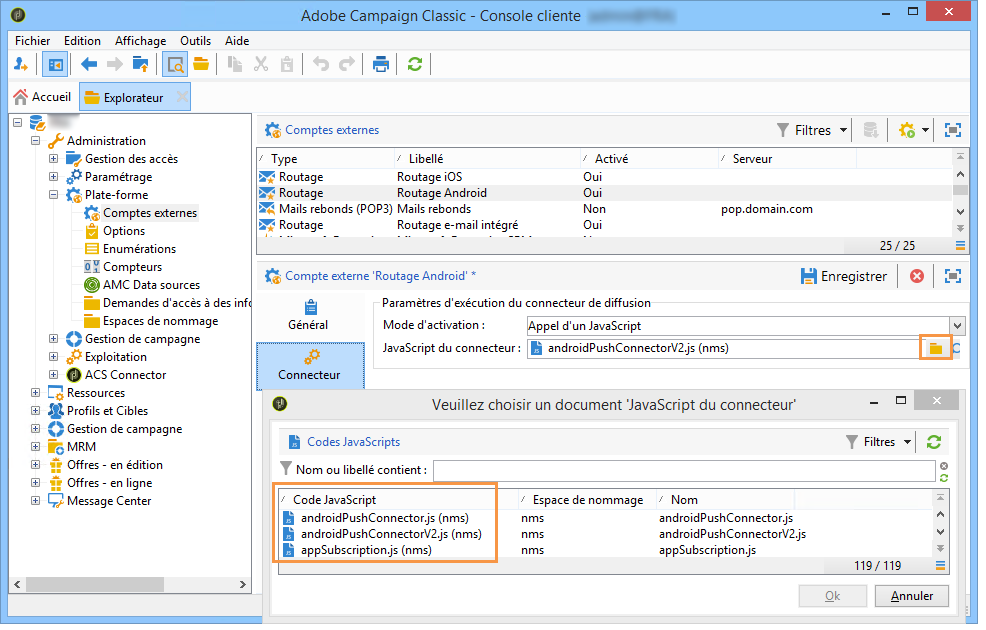Click red cancel icon beside Enregistrer
Viewport: 986px width, 630px height.
click(x=917, y=276)
